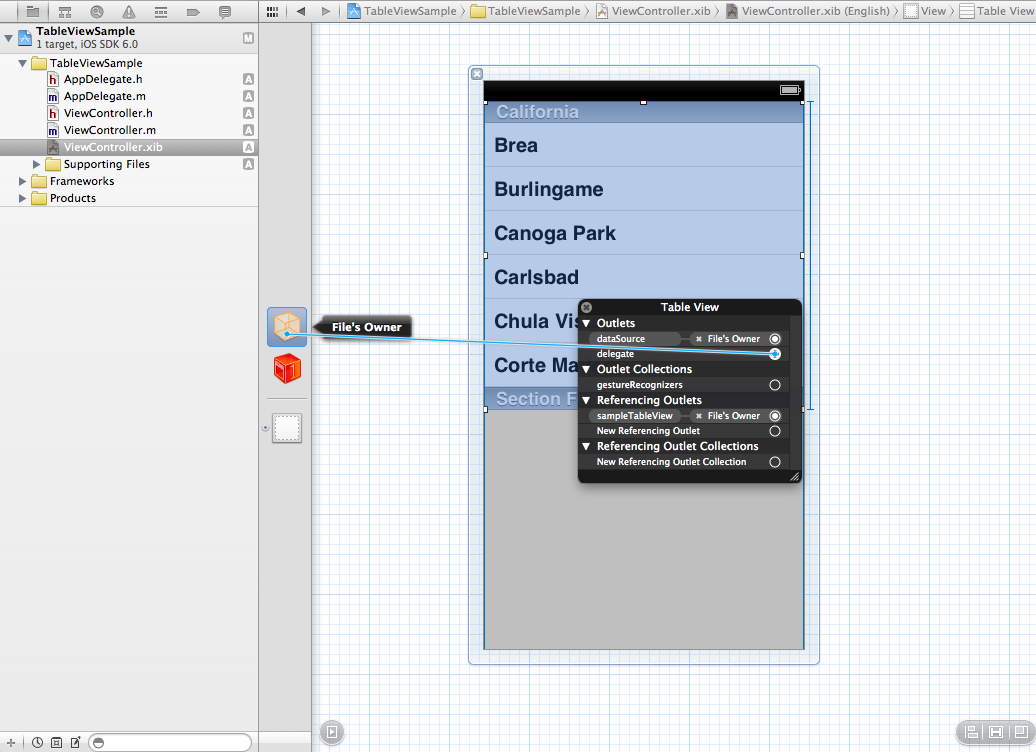Open the Breakpoint navigator arrow icon

[193, 11]
